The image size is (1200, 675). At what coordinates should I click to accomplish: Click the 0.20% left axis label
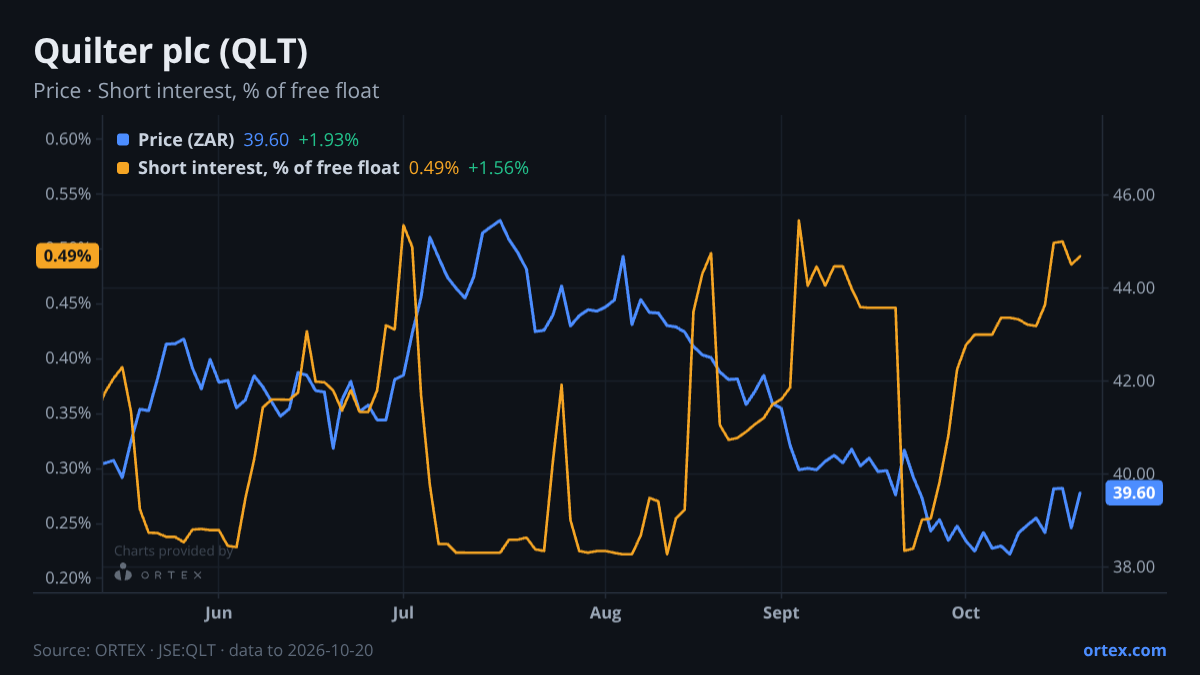coord(68,578)
